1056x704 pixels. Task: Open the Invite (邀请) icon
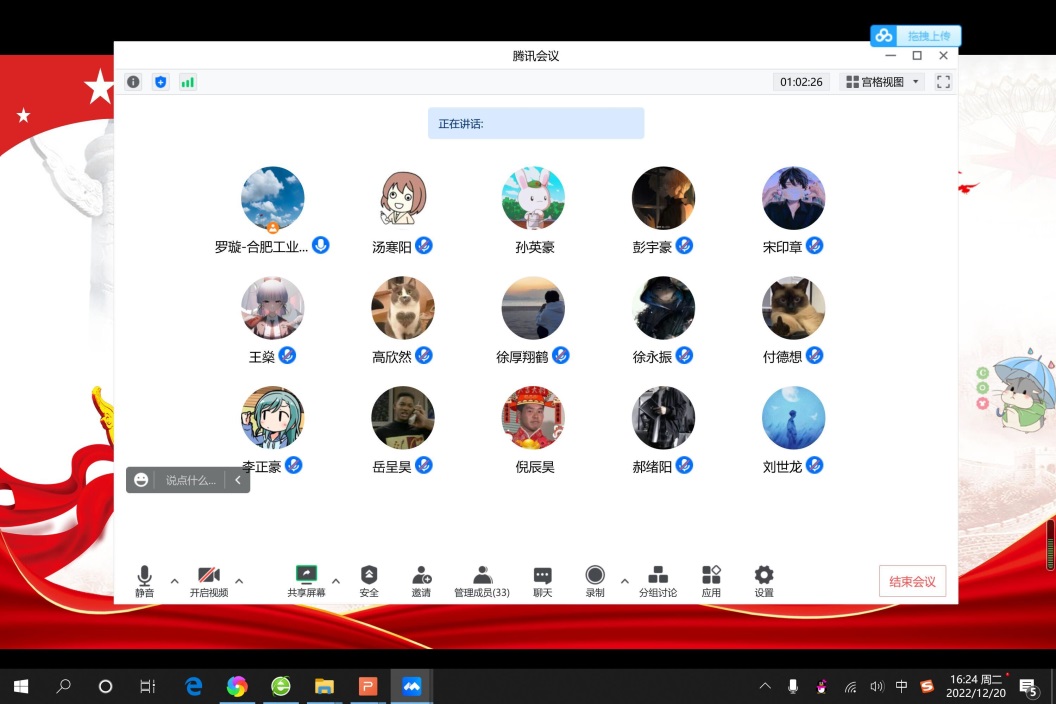421,580
